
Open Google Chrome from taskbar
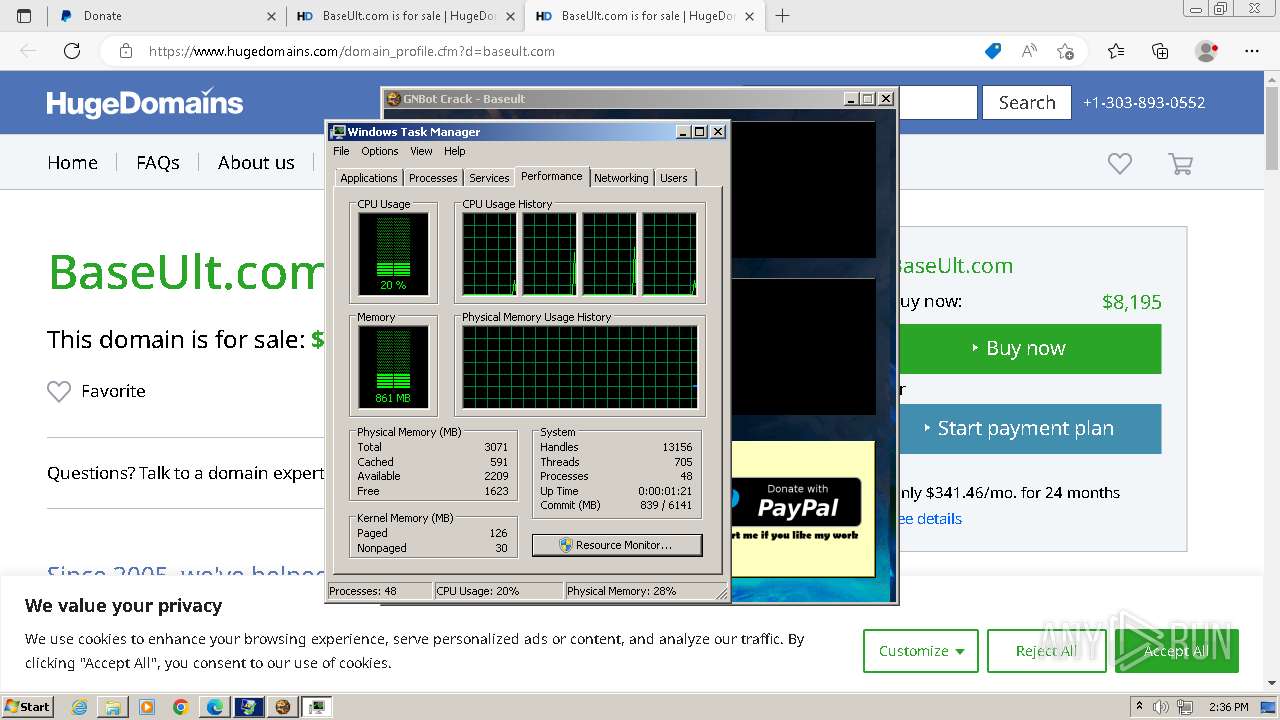click(180, 707)
